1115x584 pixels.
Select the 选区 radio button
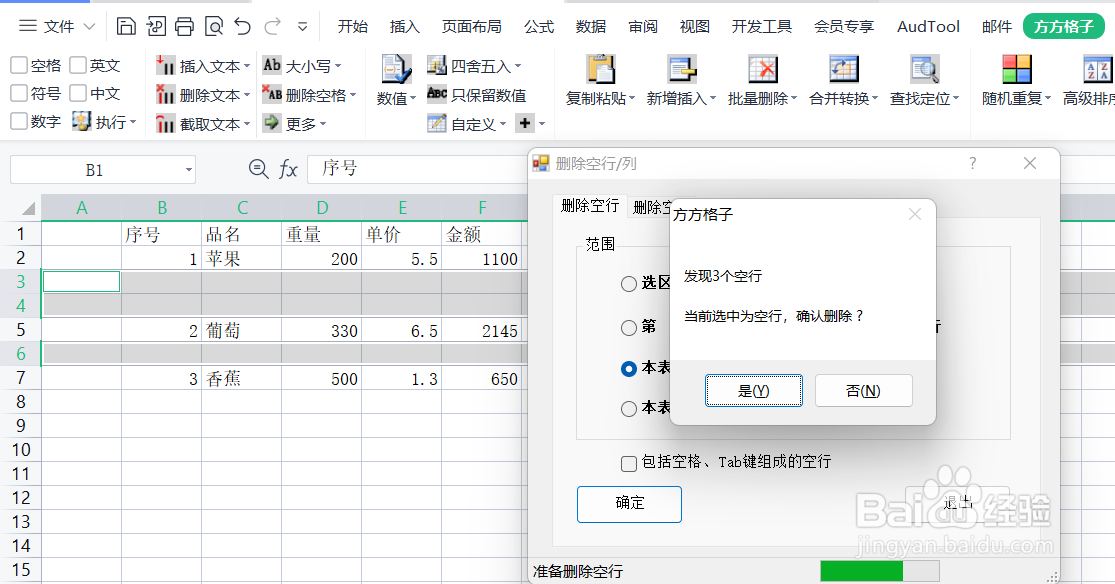[x=629, y=284]
